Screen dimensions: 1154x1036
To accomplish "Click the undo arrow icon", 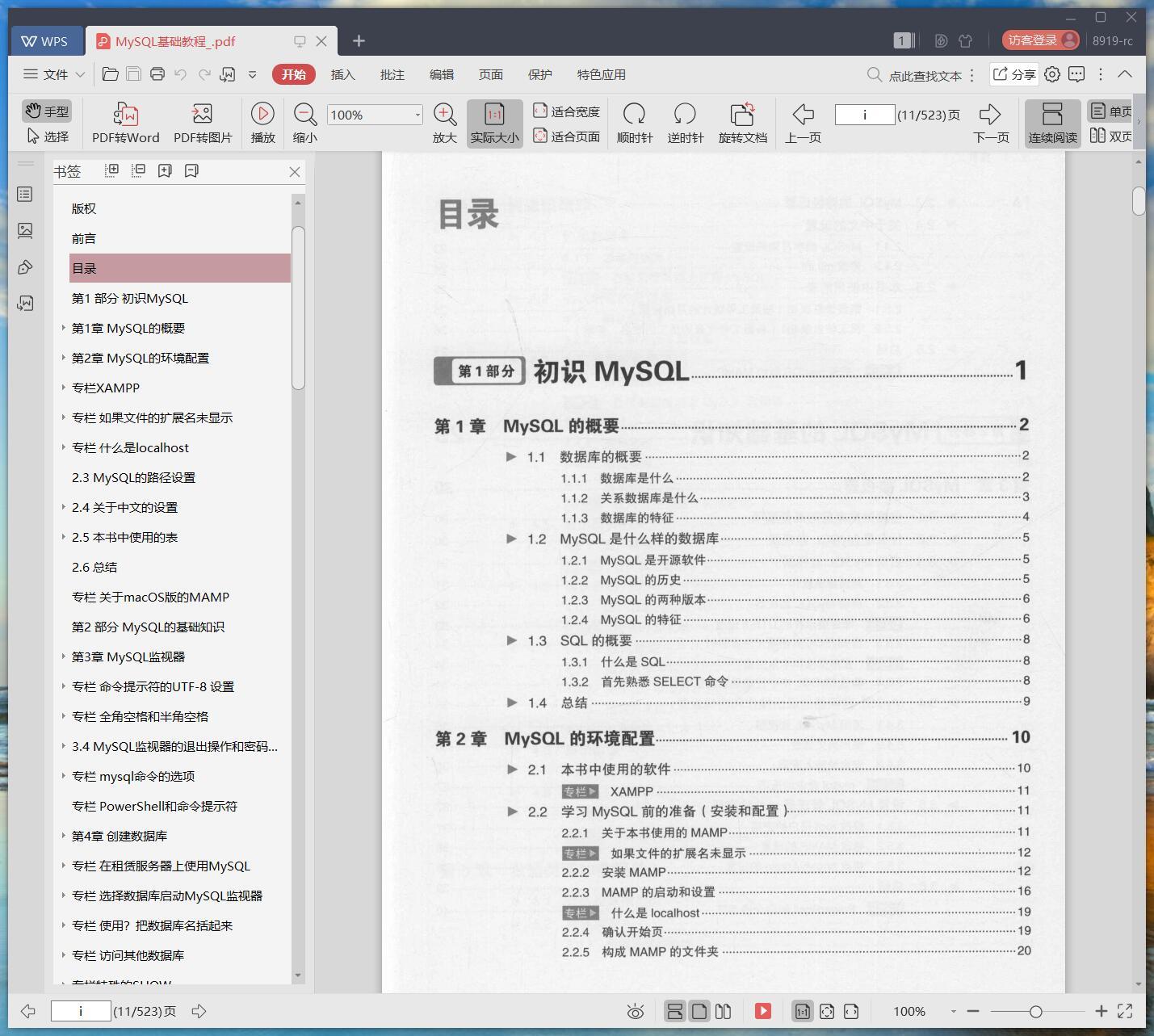I will [181, 74].
